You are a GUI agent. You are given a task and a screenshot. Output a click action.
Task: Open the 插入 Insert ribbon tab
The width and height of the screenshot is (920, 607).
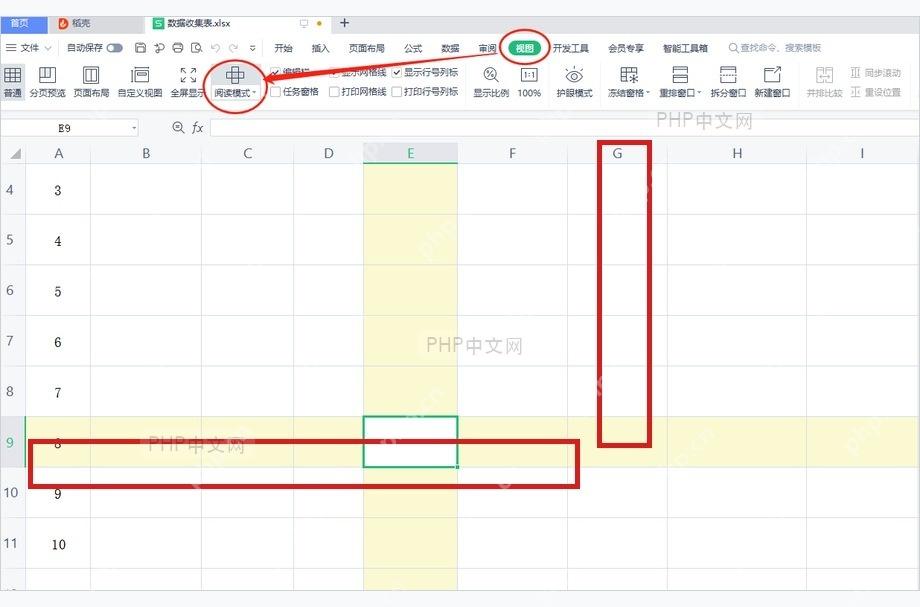pyautogui.click(x=320, y=48)
